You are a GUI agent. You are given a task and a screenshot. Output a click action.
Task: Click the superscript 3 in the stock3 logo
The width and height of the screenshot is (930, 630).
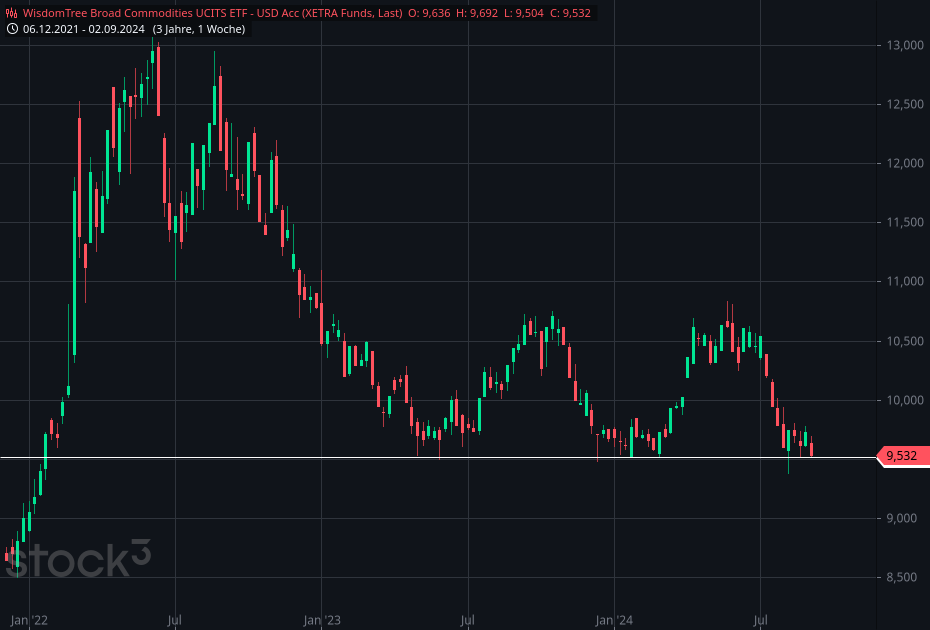coord(143,549)
